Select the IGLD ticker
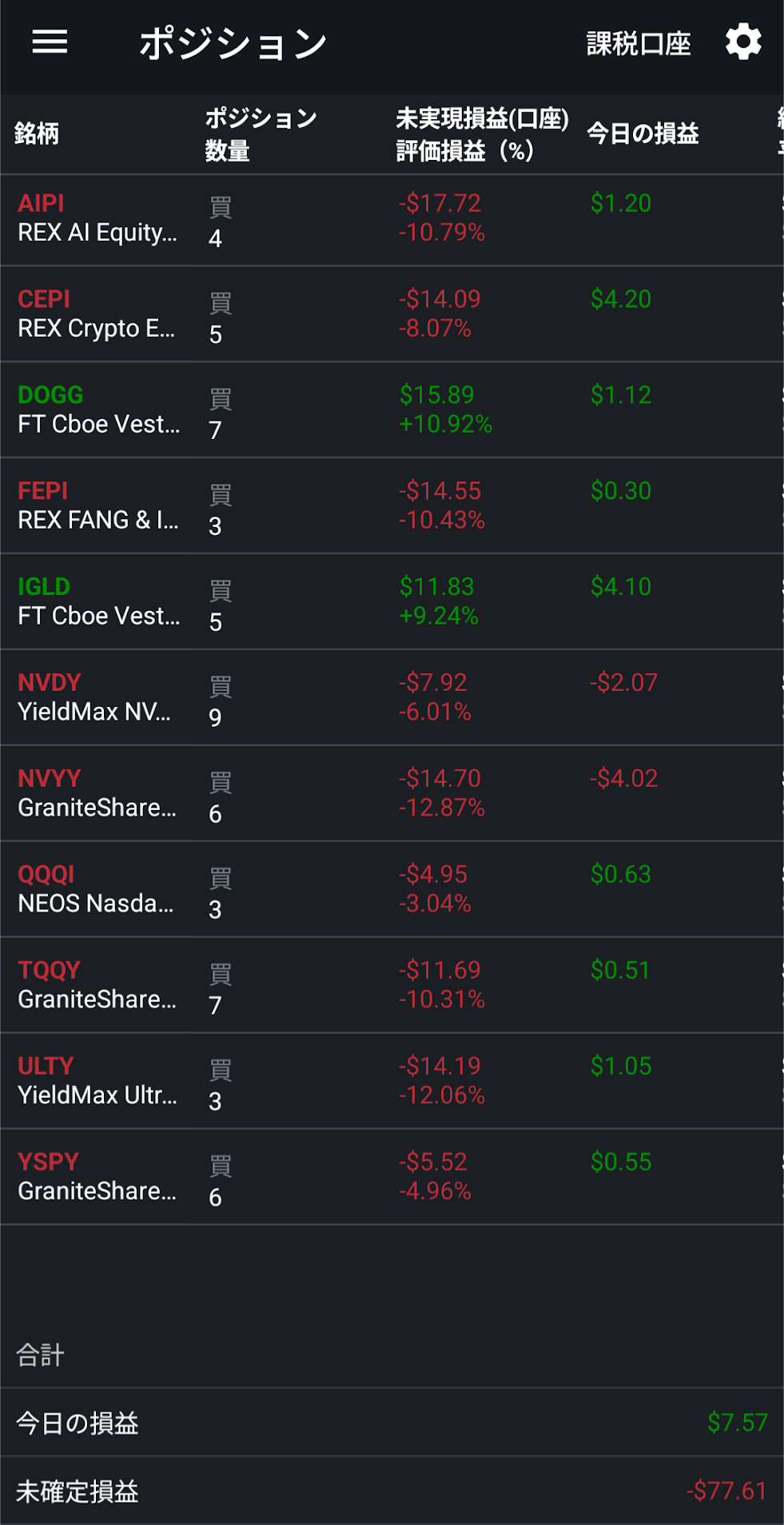This screenshot has height=1525, width=784. [x=44, y=587]
